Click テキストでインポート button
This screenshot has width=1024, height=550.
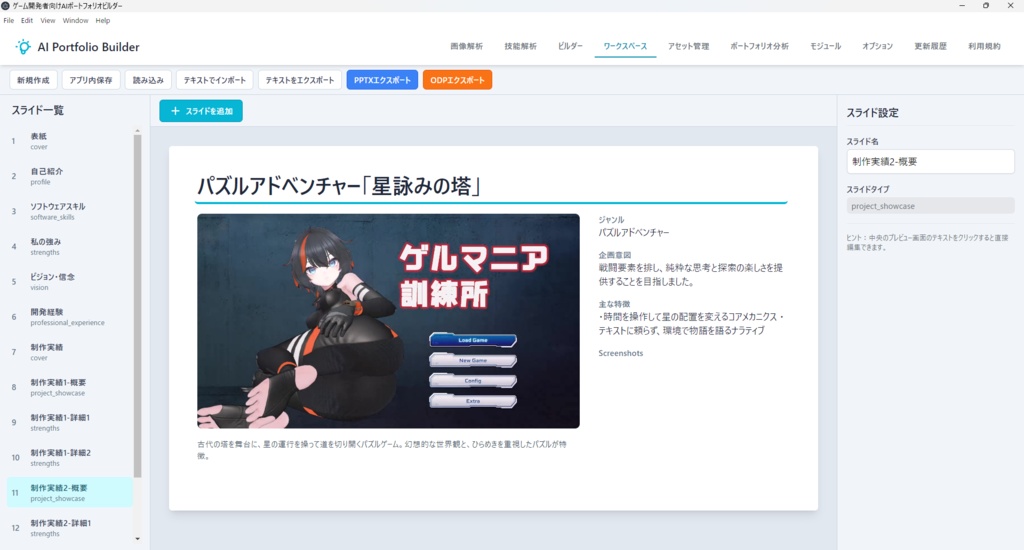(x=215, y=80)
